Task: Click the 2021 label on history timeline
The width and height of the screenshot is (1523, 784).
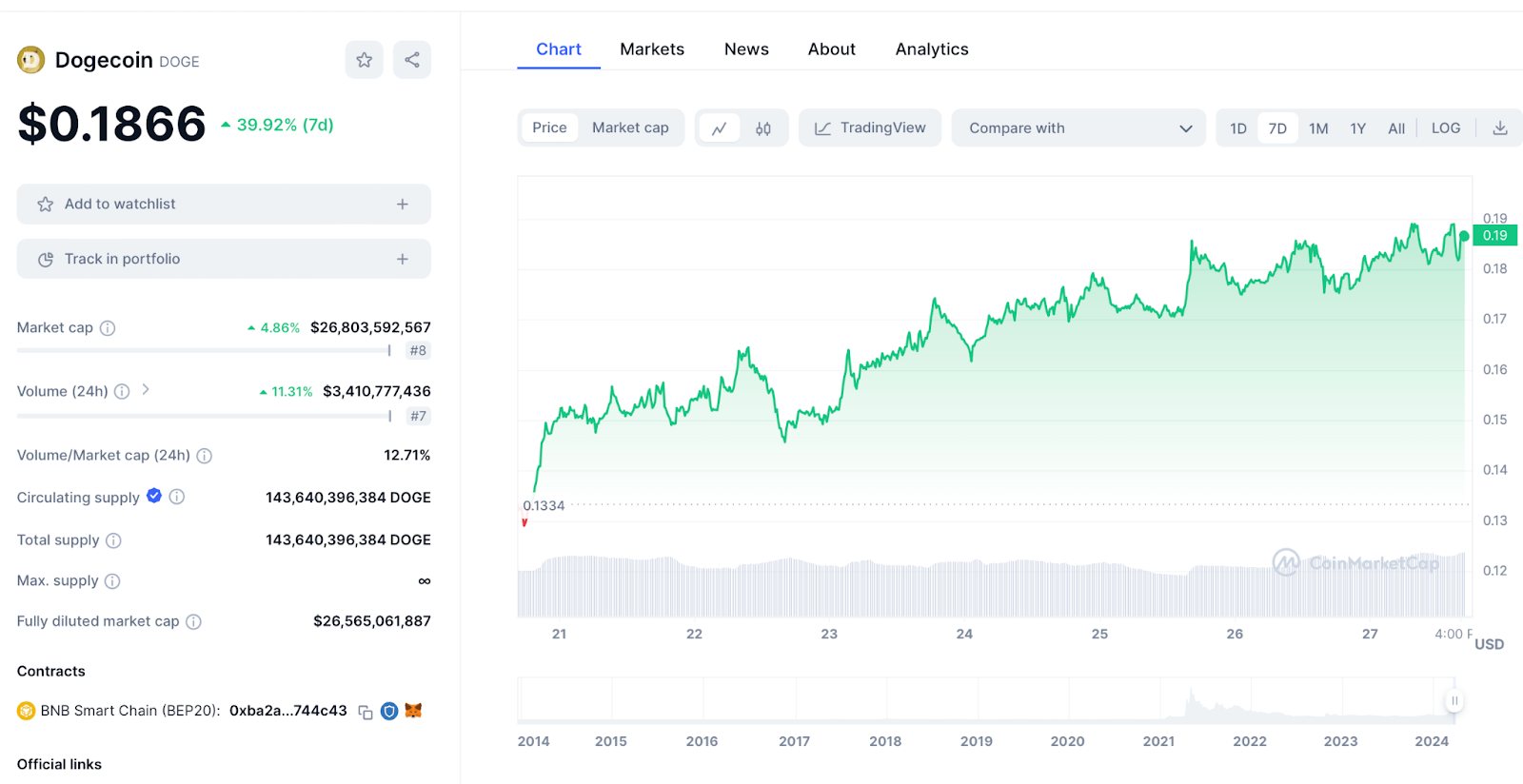Action: (1158, 741)
